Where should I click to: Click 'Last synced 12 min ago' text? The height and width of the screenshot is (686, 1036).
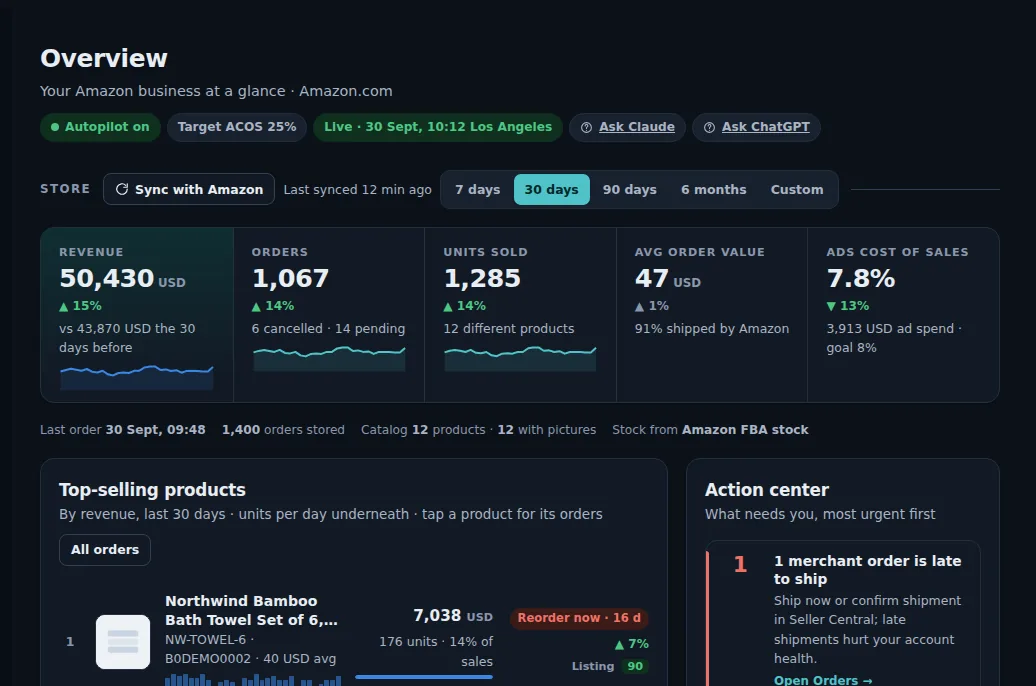(x=357, y=190)
